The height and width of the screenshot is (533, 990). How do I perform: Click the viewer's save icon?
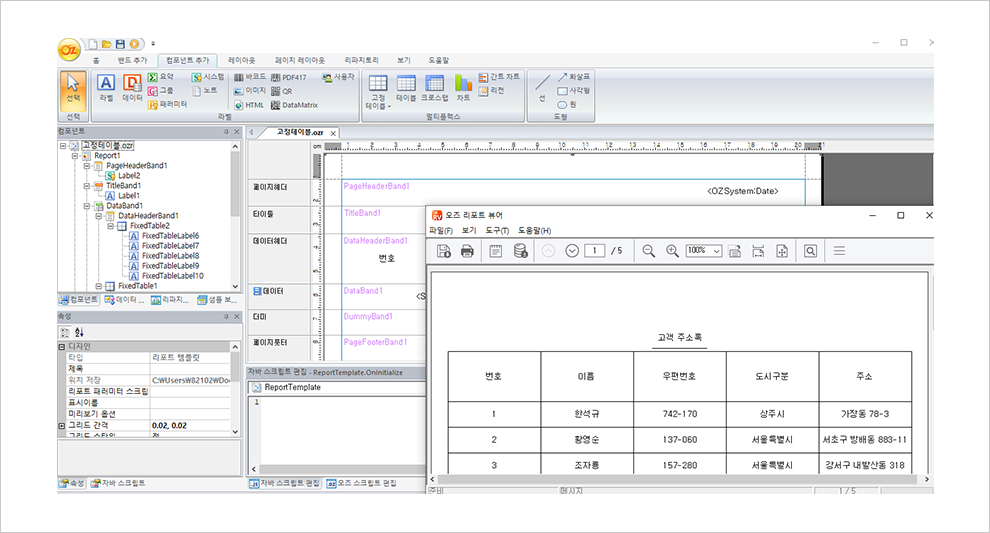pos(444,251)
